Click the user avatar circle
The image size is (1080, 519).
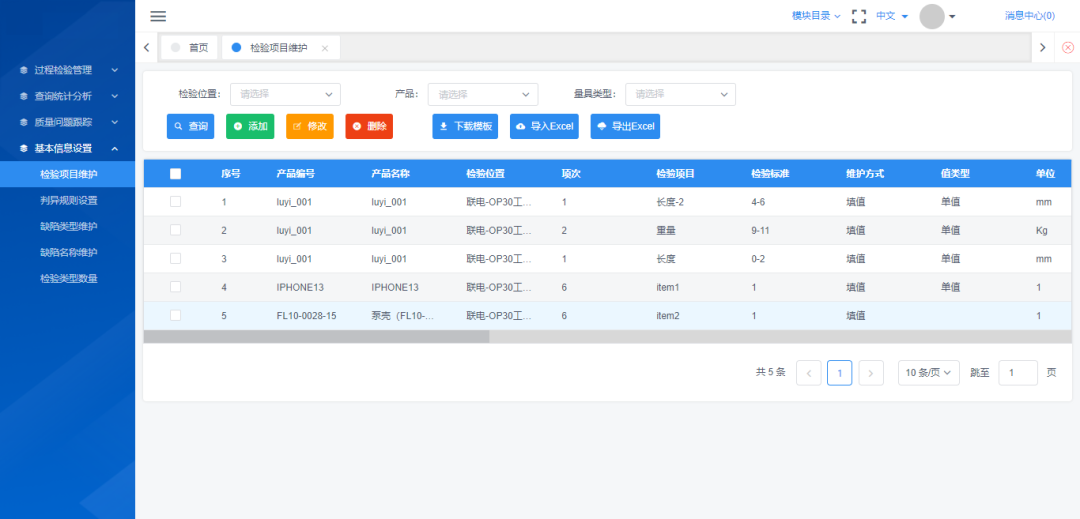[932, 17]
